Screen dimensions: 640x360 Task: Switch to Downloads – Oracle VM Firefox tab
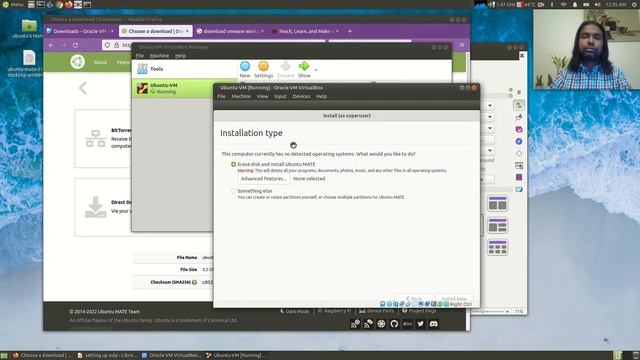pos(80,31)
